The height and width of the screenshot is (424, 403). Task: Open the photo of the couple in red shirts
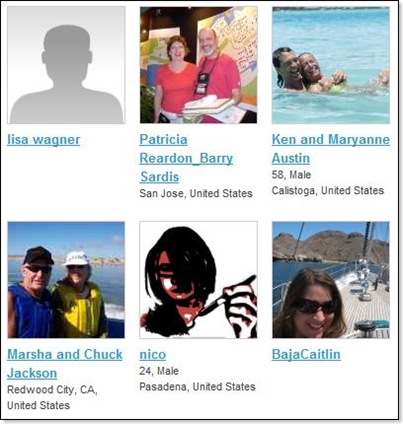coord(198,65)
